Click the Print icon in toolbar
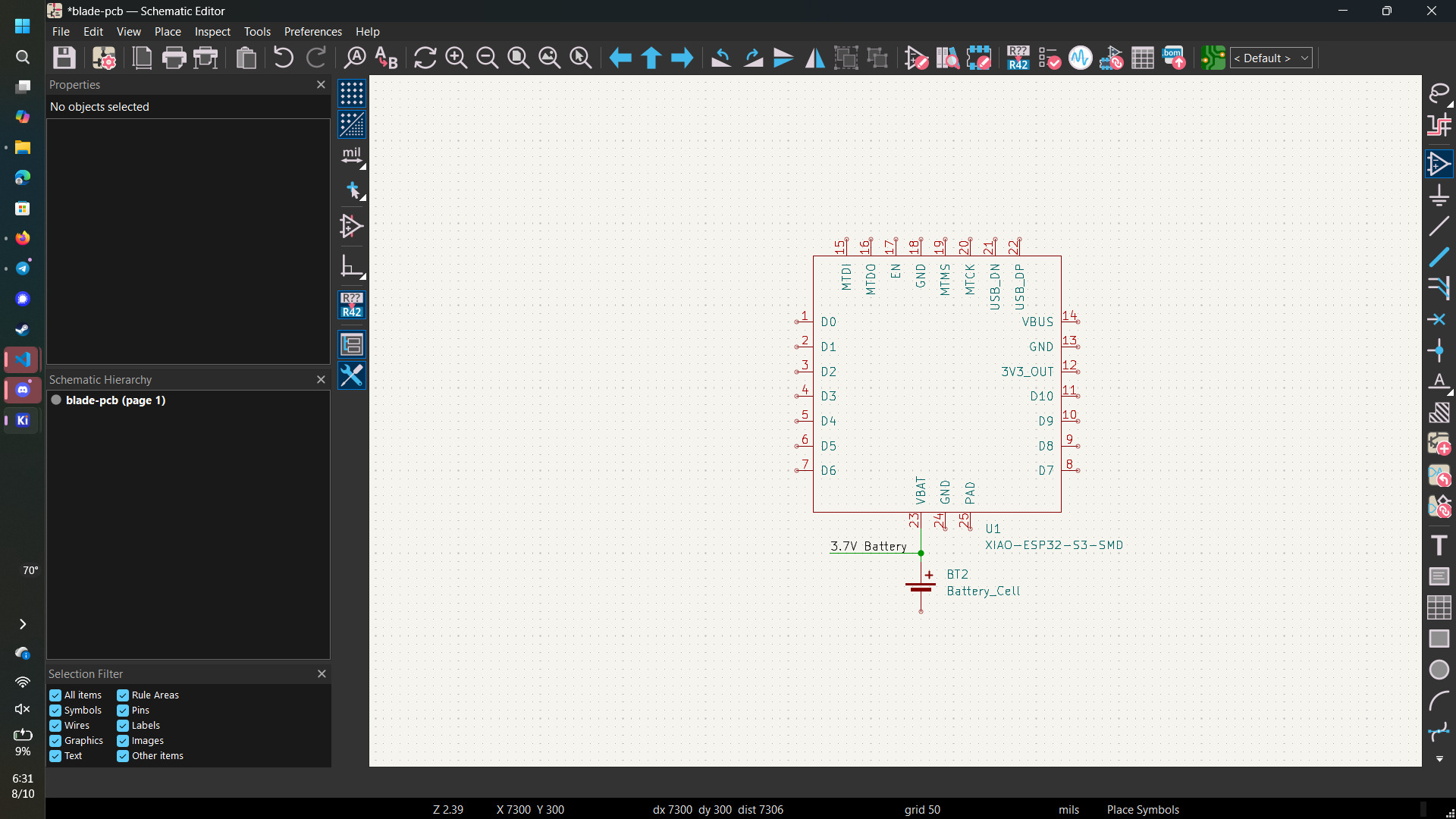Screen dimensions: 1456x819 174,58
